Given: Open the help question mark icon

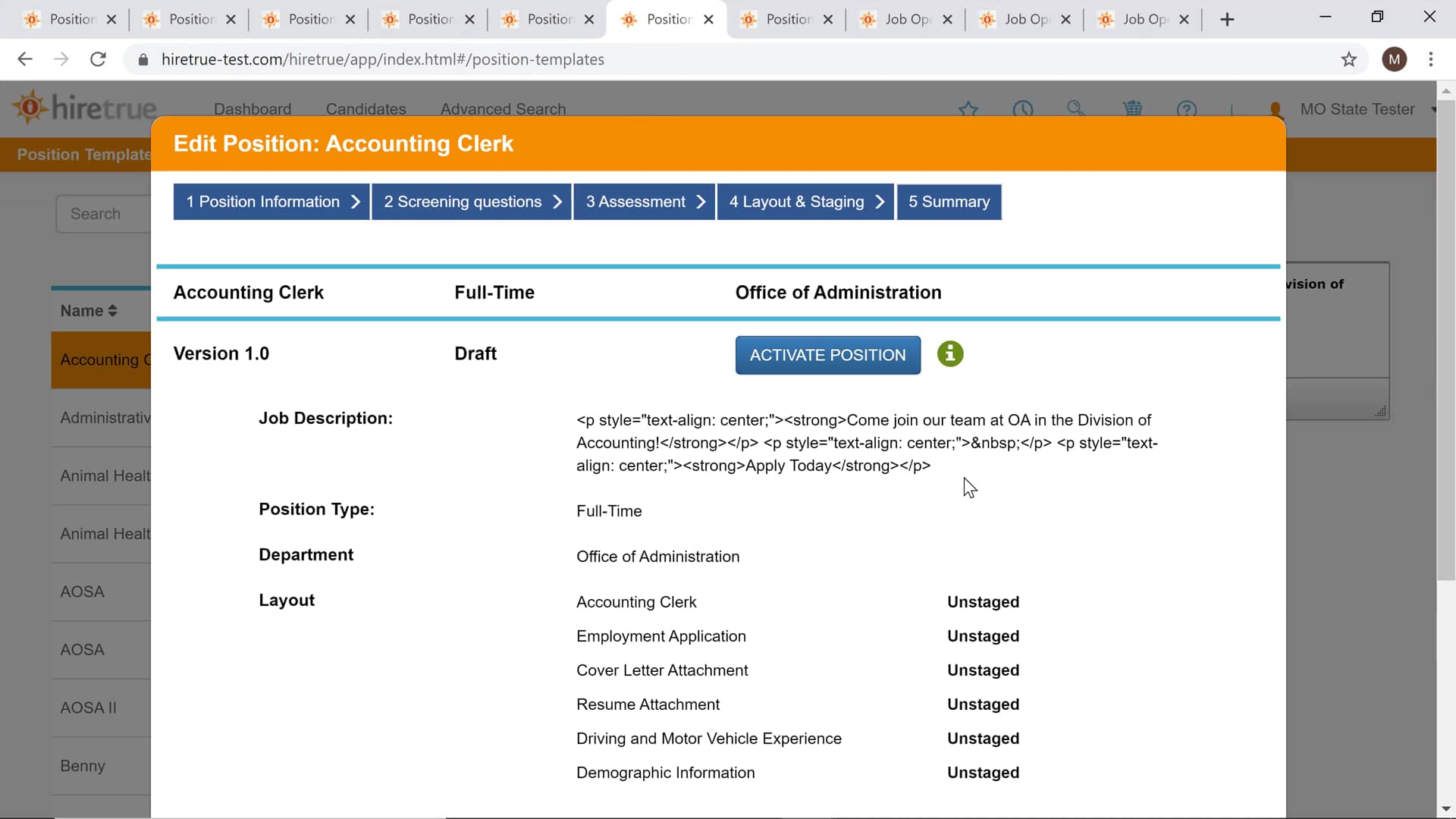Looking at the screenshot, I should click(1187, 109).
